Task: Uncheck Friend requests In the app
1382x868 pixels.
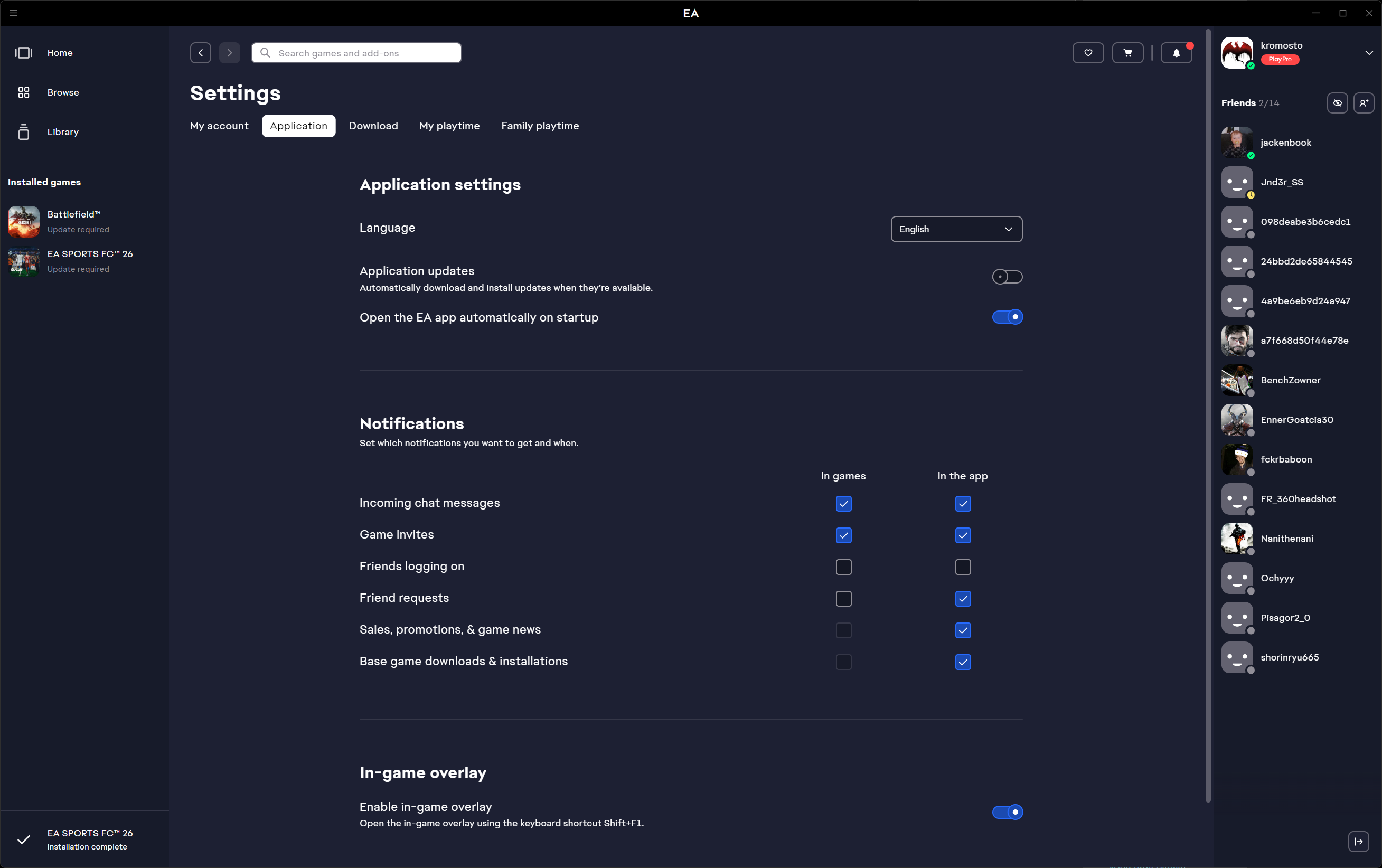Action: click(x=963, y=598)
